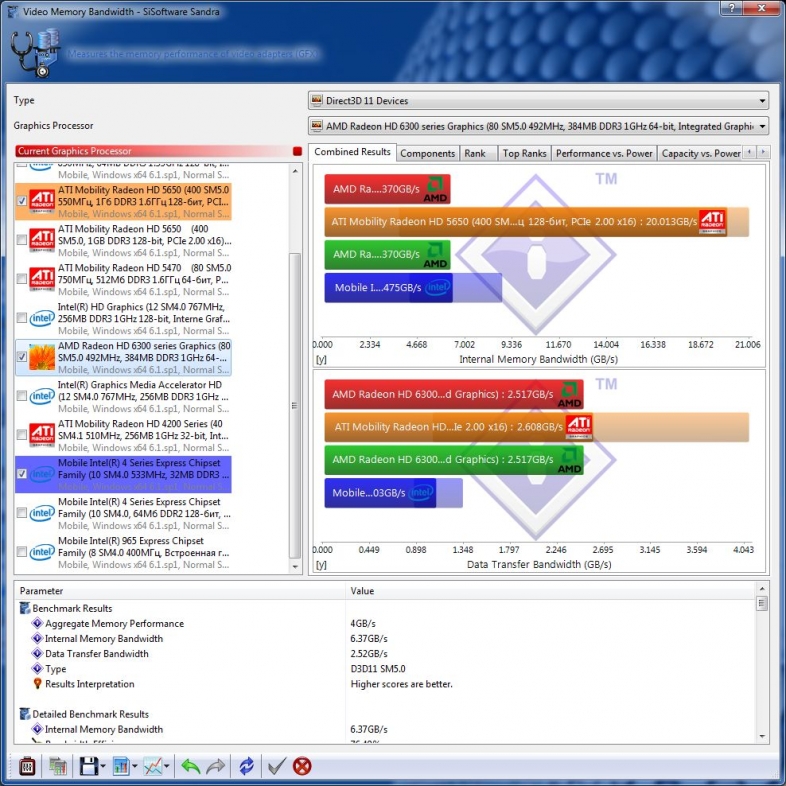
Task: Click Intel logo of Mobile Intel 965 Express
Action: pyautogui.click(x=42, y=552)
